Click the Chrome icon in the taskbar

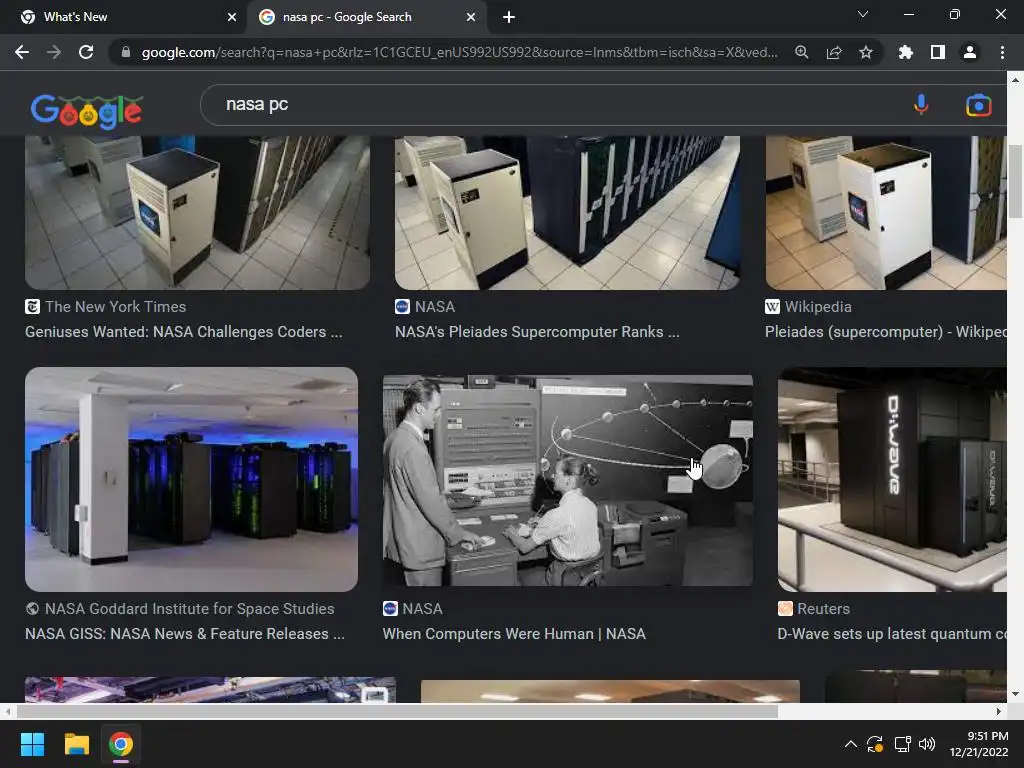click(121, 744)
